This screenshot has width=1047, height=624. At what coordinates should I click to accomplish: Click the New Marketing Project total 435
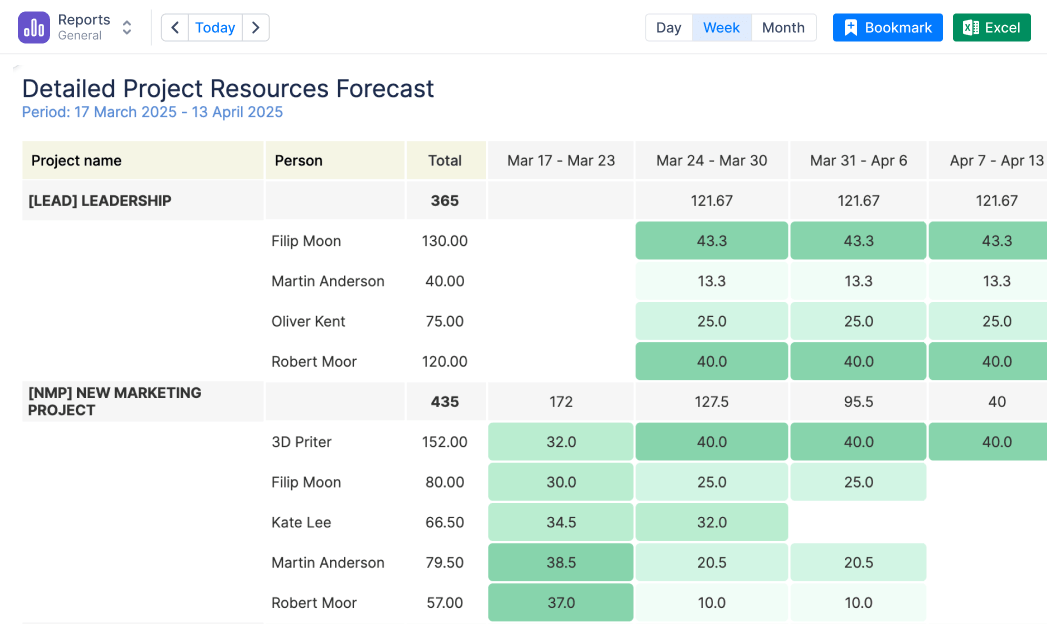coord(445,402)
